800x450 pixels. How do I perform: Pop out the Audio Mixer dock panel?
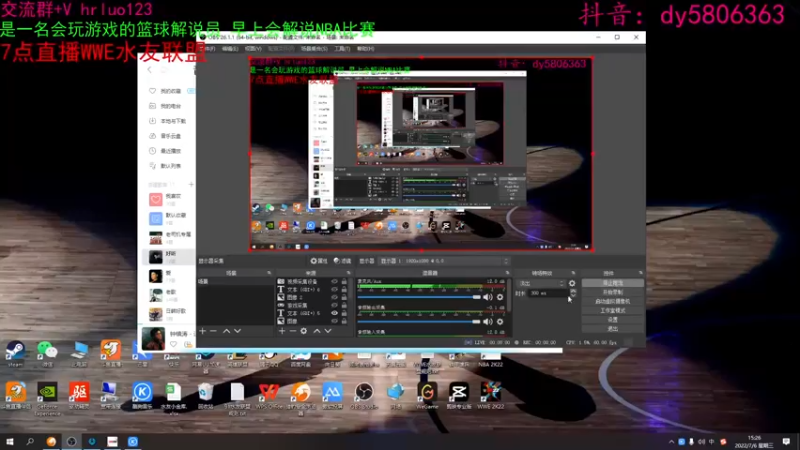point(507,273)
